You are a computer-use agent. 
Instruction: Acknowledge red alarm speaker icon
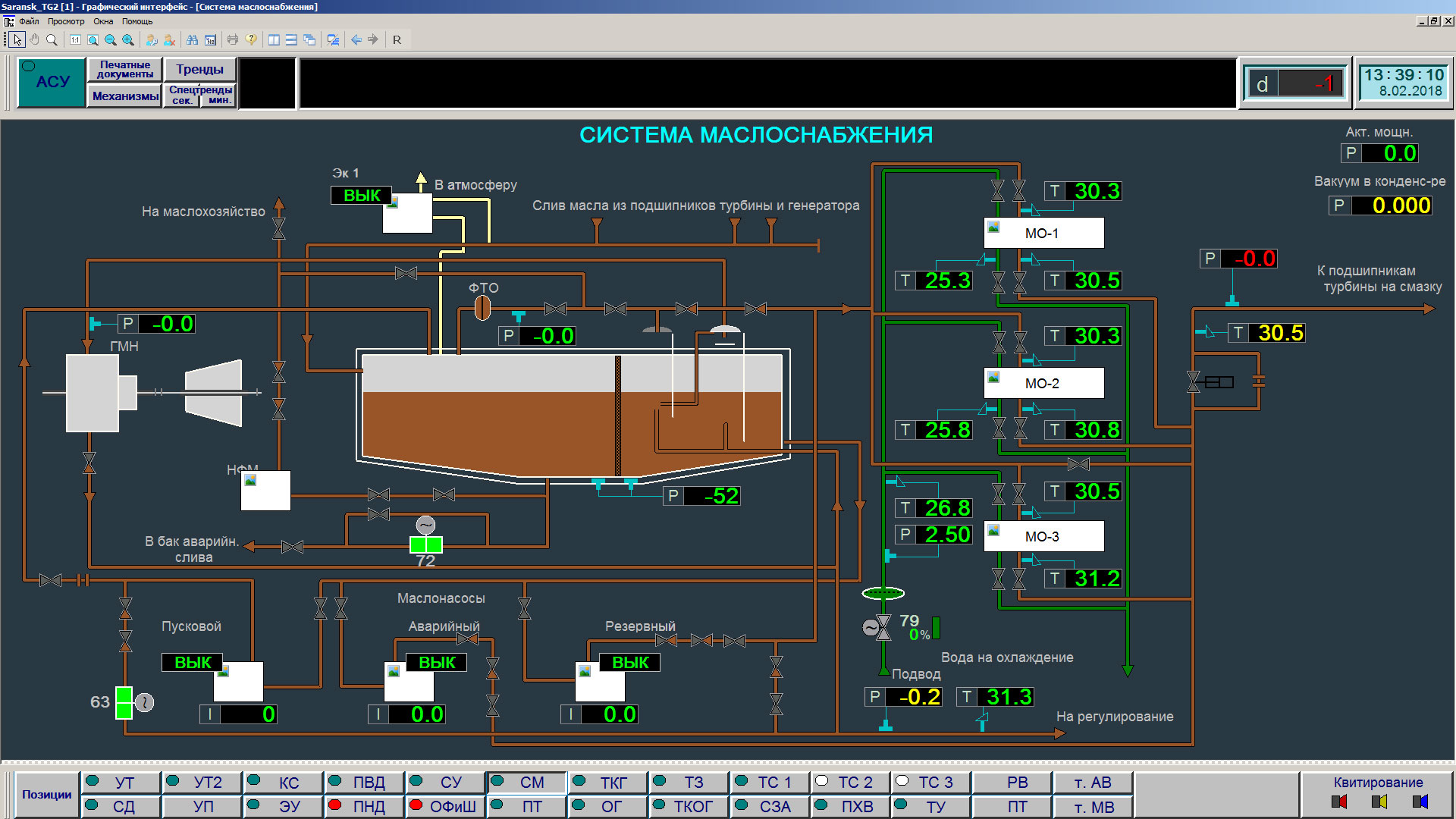tap(1339, 802)
